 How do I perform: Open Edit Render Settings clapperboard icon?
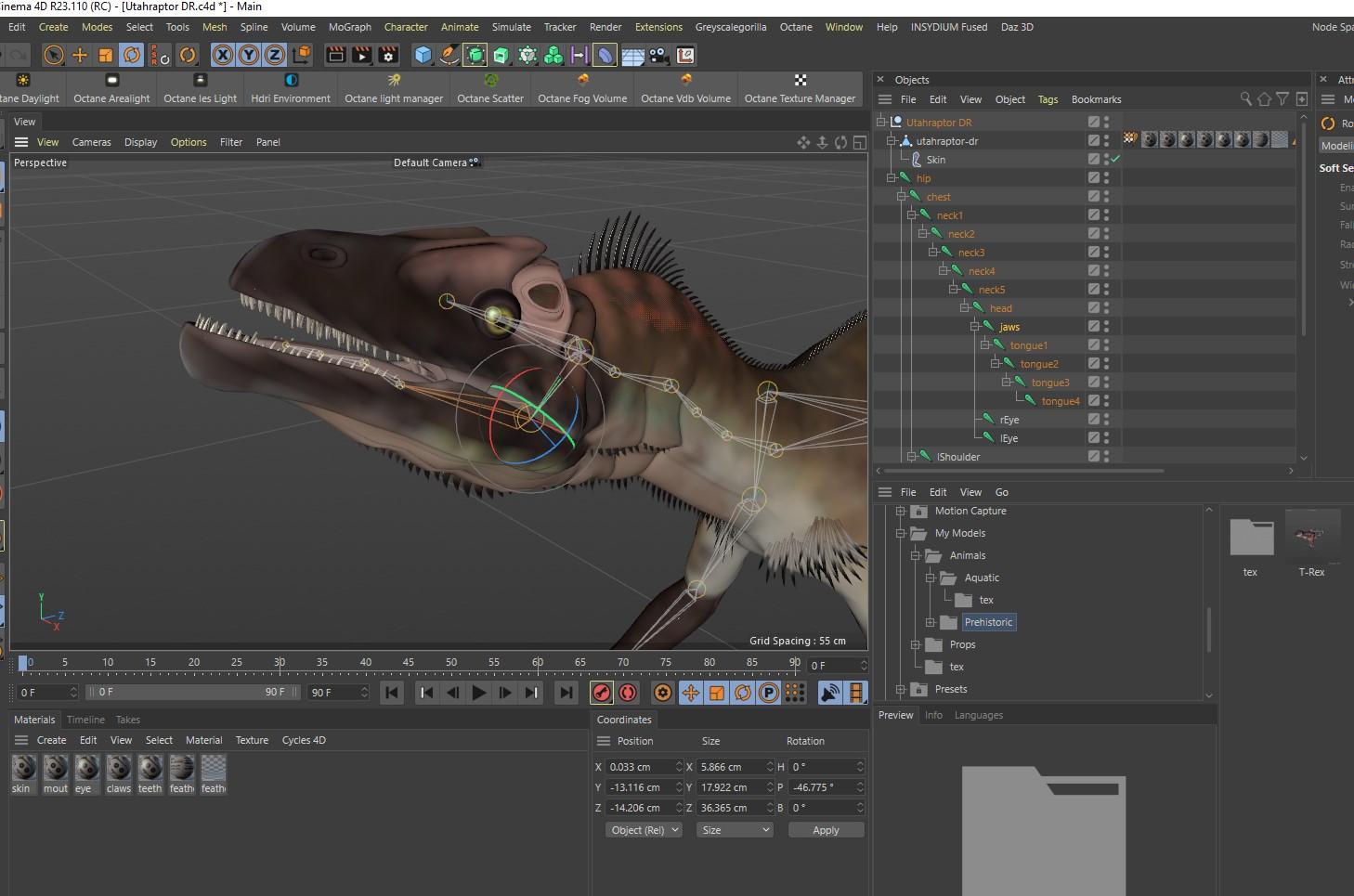388,56
